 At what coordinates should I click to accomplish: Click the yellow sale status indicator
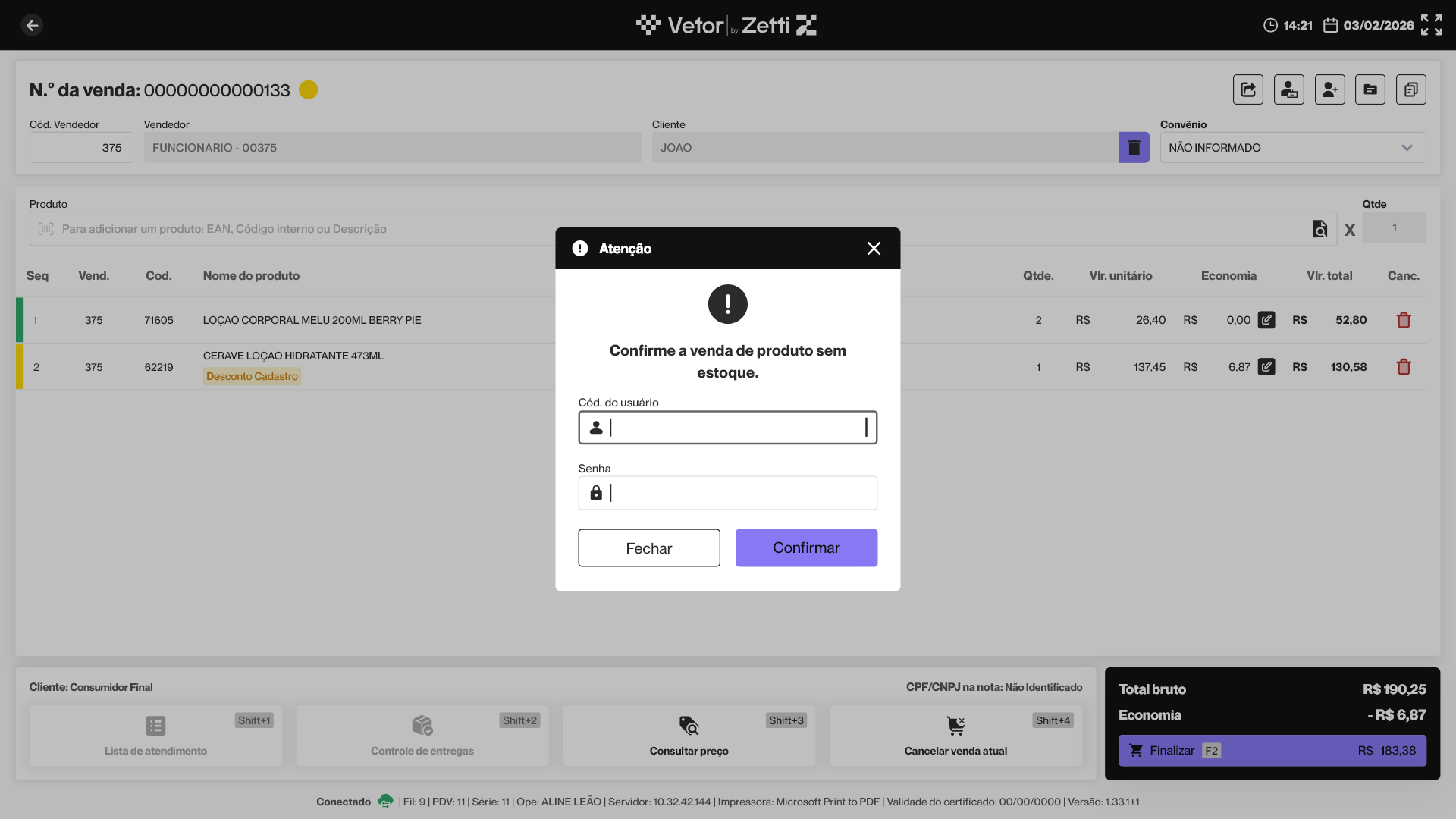pyautogui.click(x=308, y=90)
